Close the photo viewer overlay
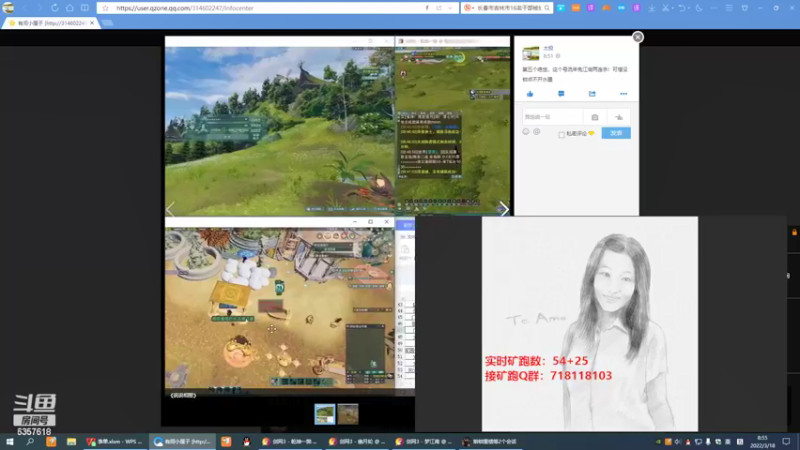Viewport: 800px width, 450px height. [638, 37]
